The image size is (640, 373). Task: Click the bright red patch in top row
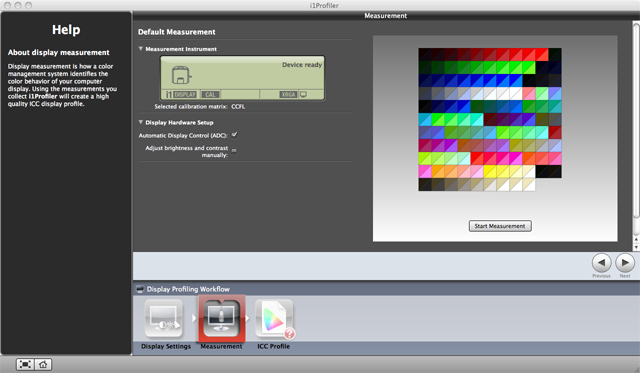[542, 54]
